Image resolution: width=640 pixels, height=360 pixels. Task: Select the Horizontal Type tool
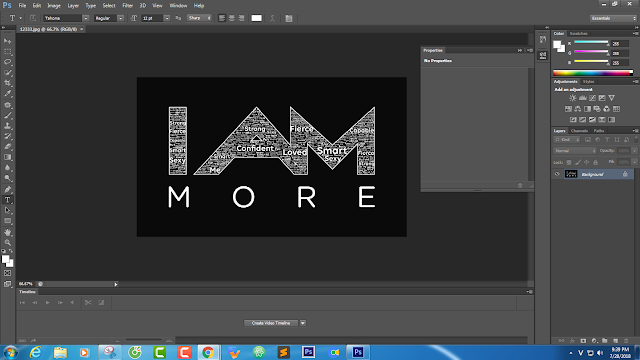[7, 200]
